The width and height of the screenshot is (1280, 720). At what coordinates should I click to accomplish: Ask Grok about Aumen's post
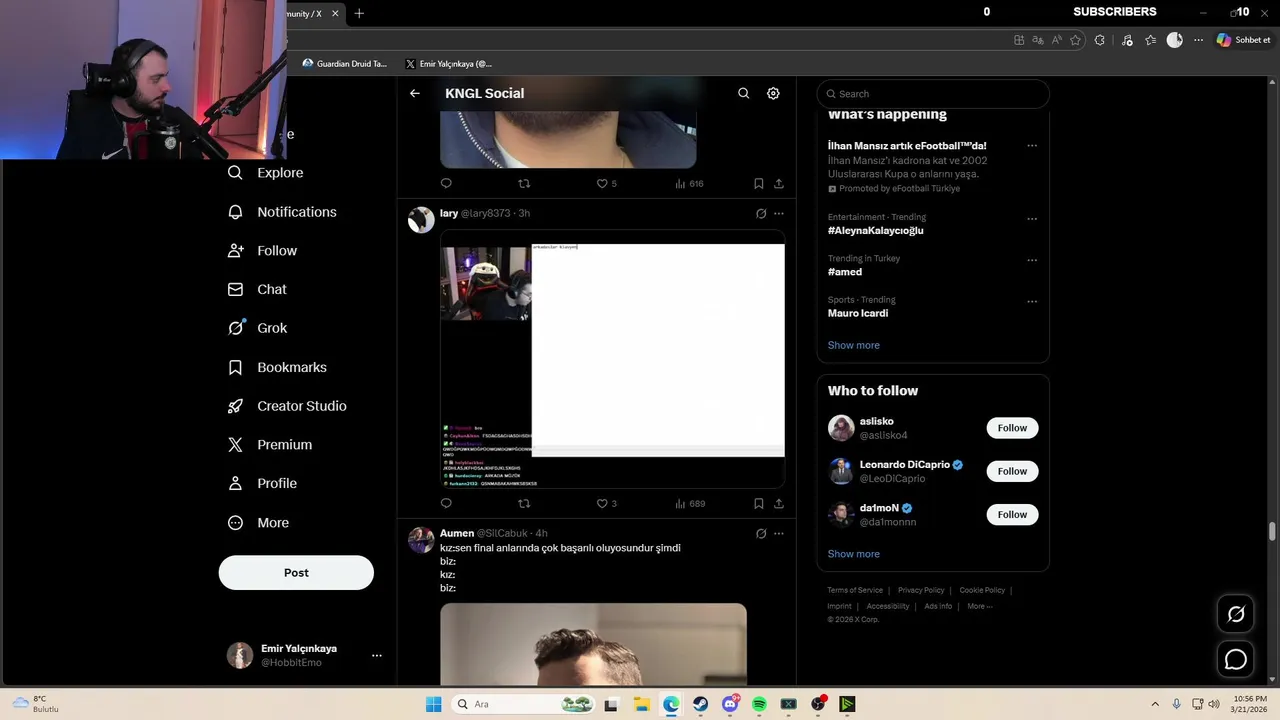tap(761, 534)
